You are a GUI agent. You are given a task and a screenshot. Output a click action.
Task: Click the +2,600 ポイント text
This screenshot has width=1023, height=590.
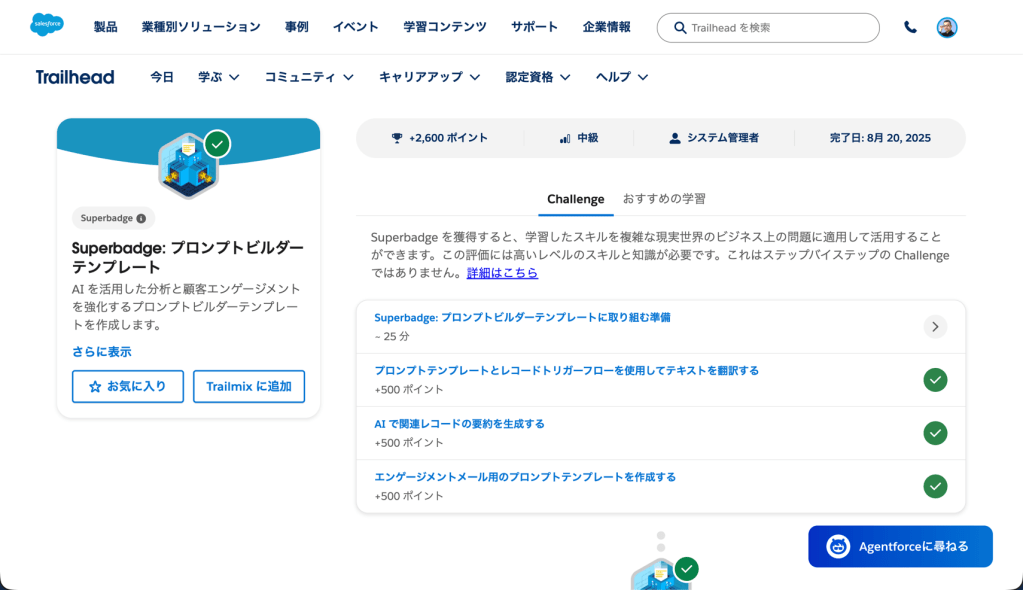tap(448, 138)
